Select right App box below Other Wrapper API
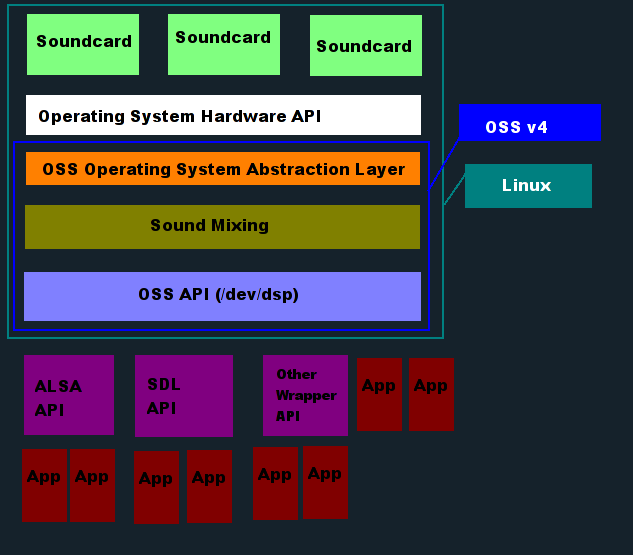 click(325, 482)
